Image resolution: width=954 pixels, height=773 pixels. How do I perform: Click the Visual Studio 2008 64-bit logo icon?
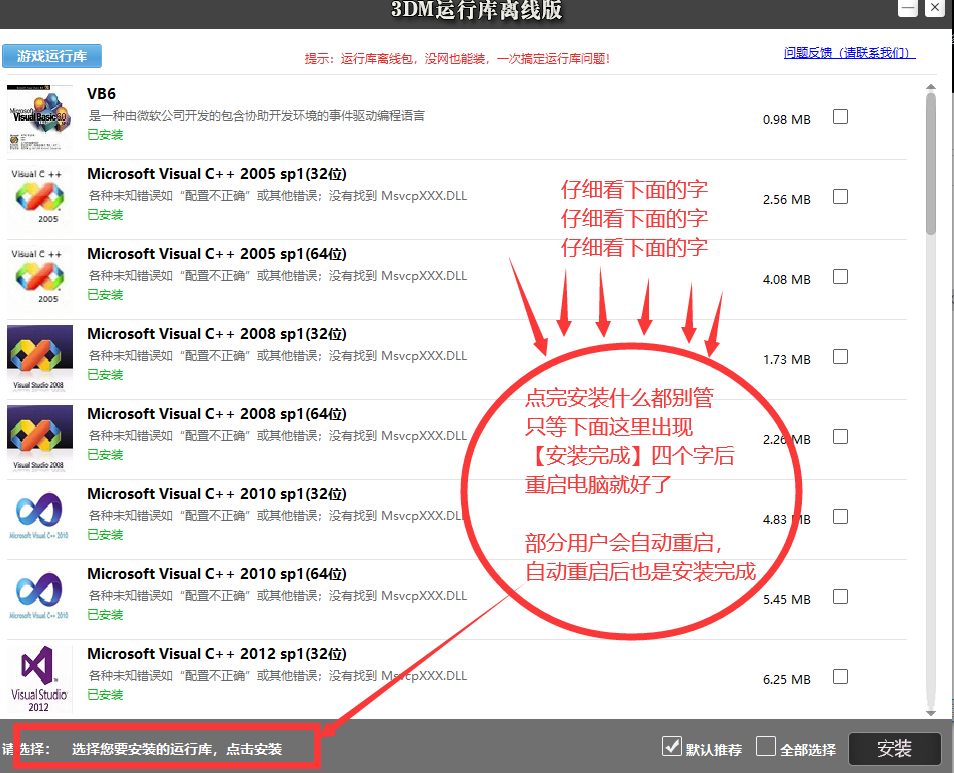coord(38,436)
